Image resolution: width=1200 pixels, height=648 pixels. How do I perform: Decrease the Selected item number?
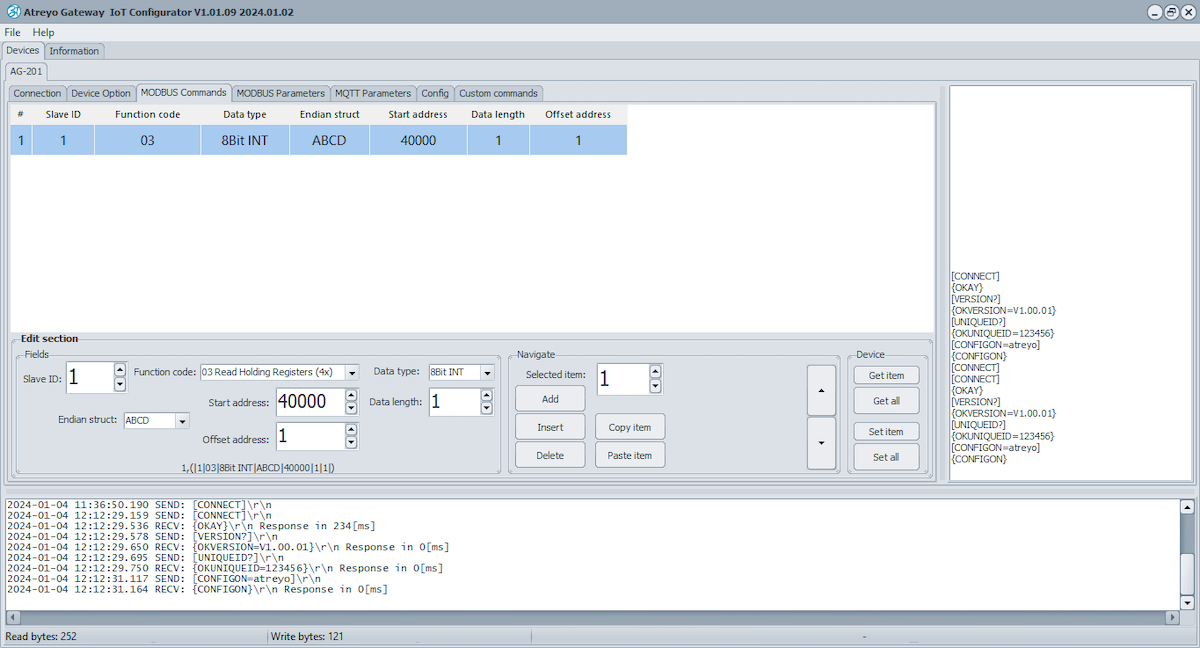coord(655,386)
